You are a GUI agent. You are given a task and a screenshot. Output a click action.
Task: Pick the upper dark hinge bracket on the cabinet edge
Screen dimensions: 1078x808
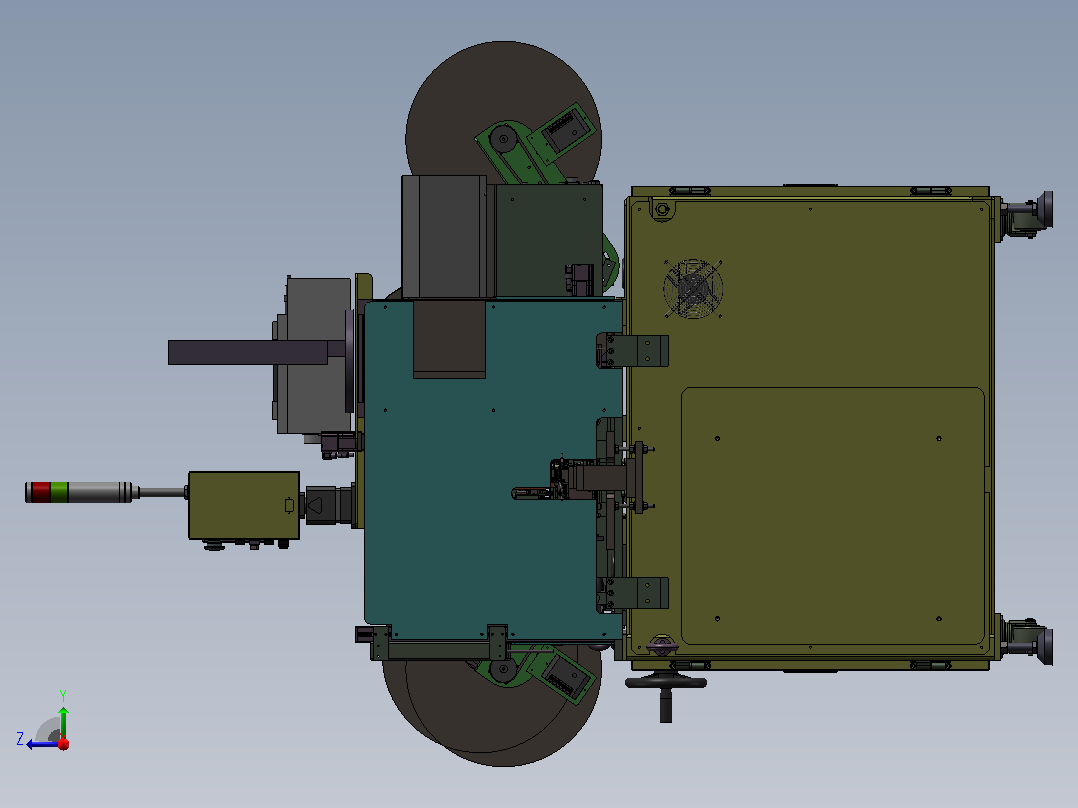632,351
